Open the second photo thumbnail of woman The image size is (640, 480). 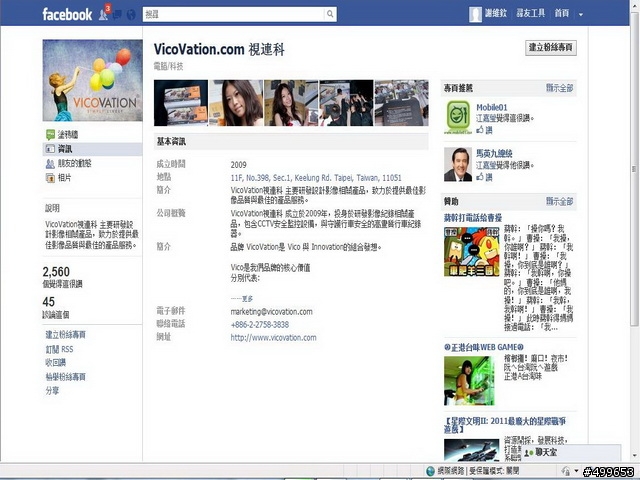click(x=236, y=103)
